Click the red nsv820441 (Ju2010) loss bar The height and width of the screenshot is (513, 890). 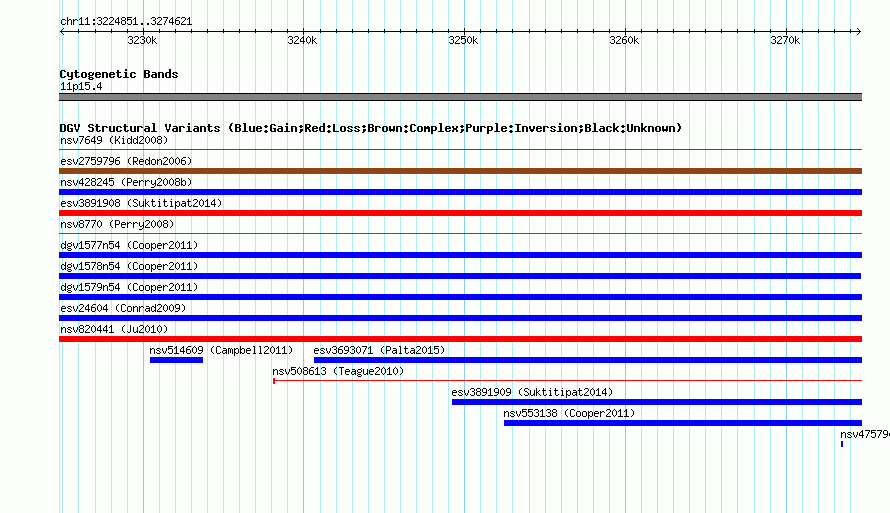[460, 339]
